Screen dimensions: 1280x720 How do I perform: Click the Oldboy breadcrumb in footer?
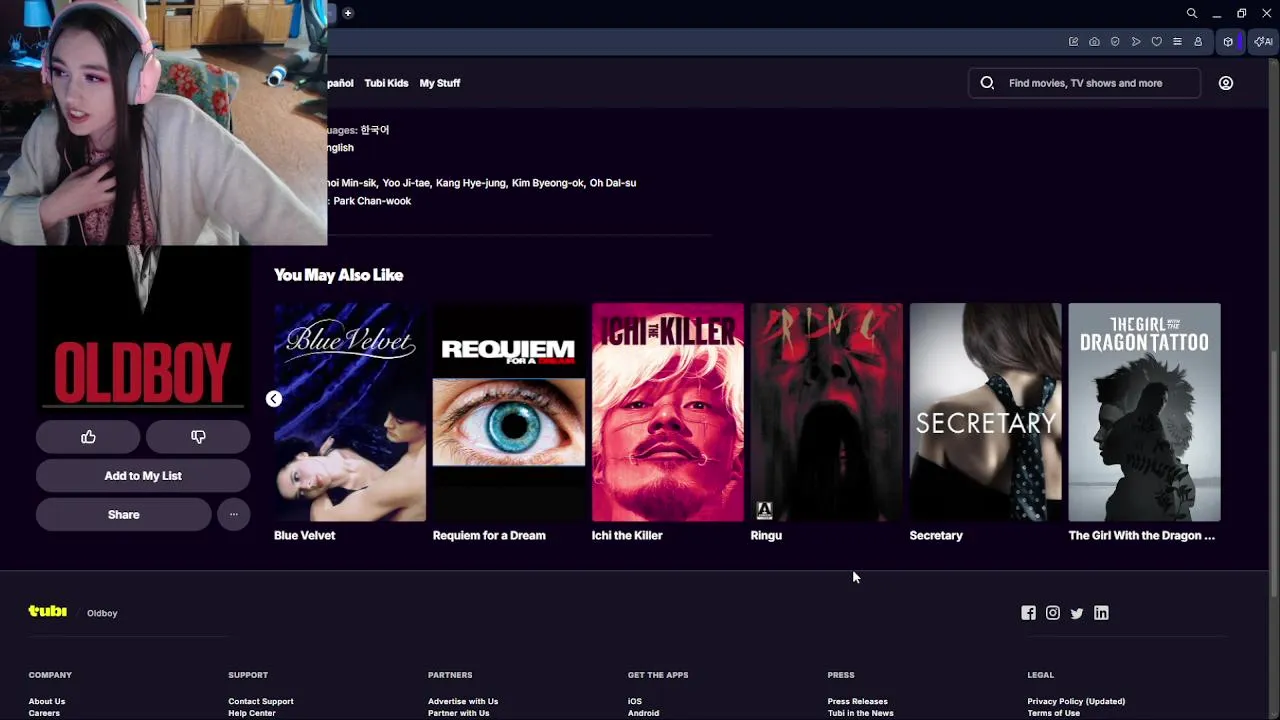coord(102,613)
